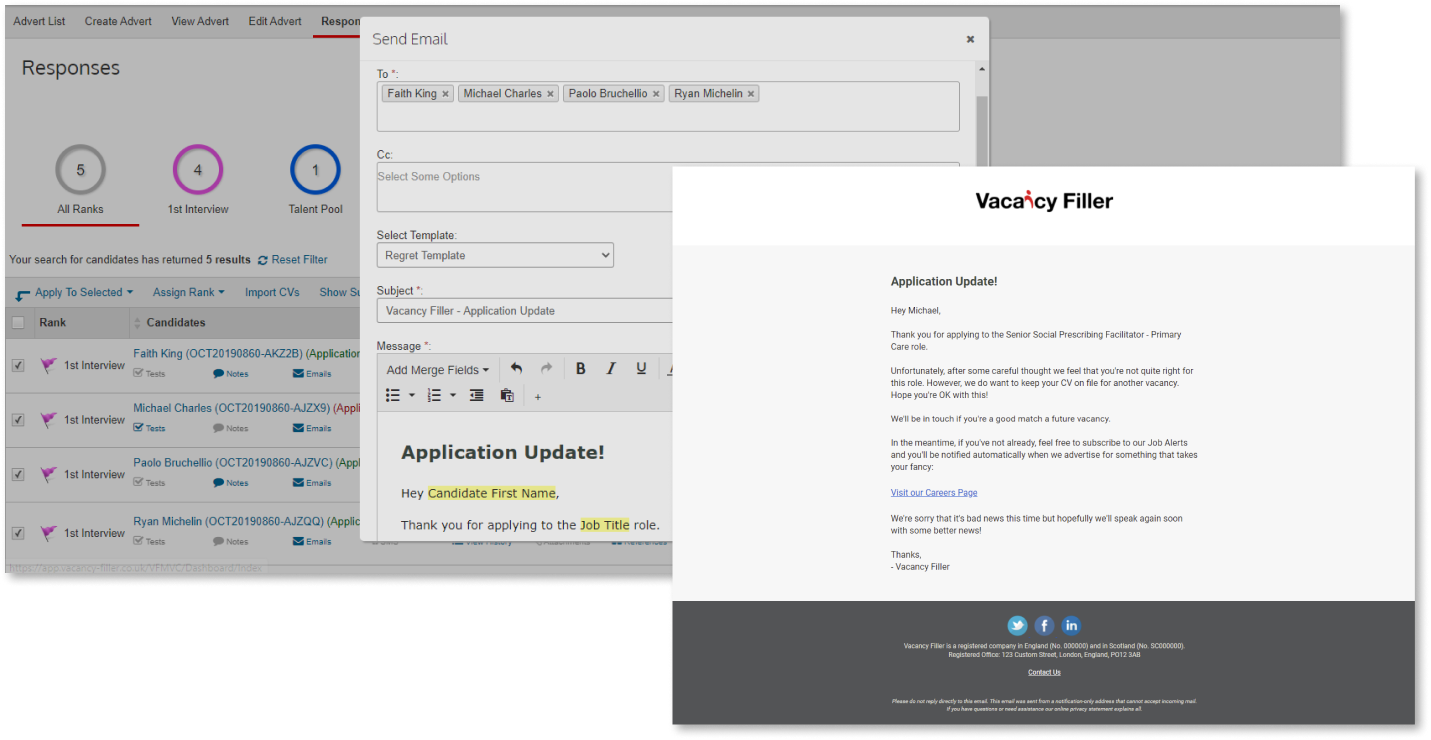Click the paste as text icon
Image resolution: width=1431 pixels, height=740 pixels.
(x=507, y=396)
